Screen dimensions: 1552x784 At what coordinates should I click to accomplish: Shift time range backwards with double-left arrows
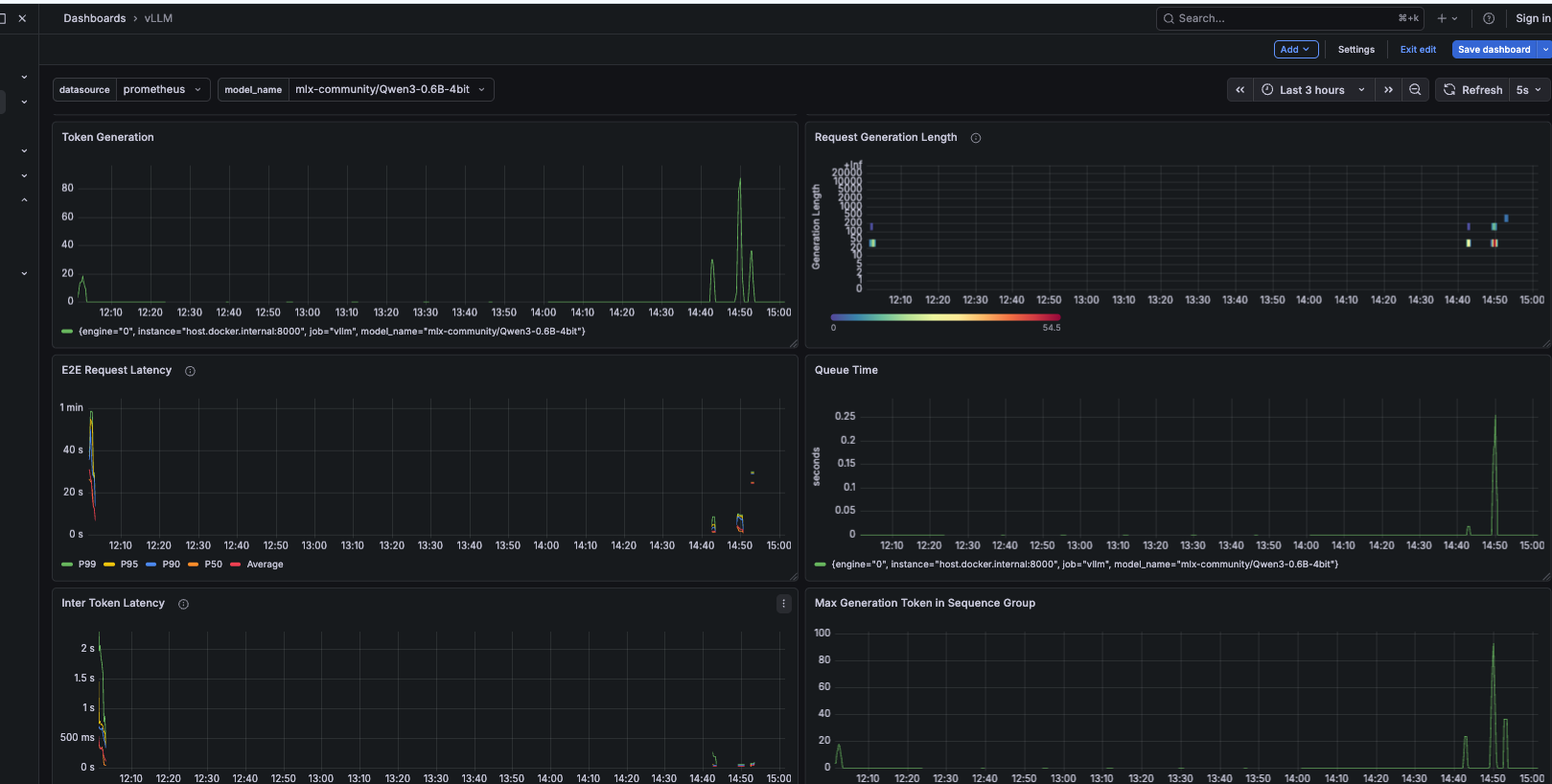click(x=1240, y=90)
